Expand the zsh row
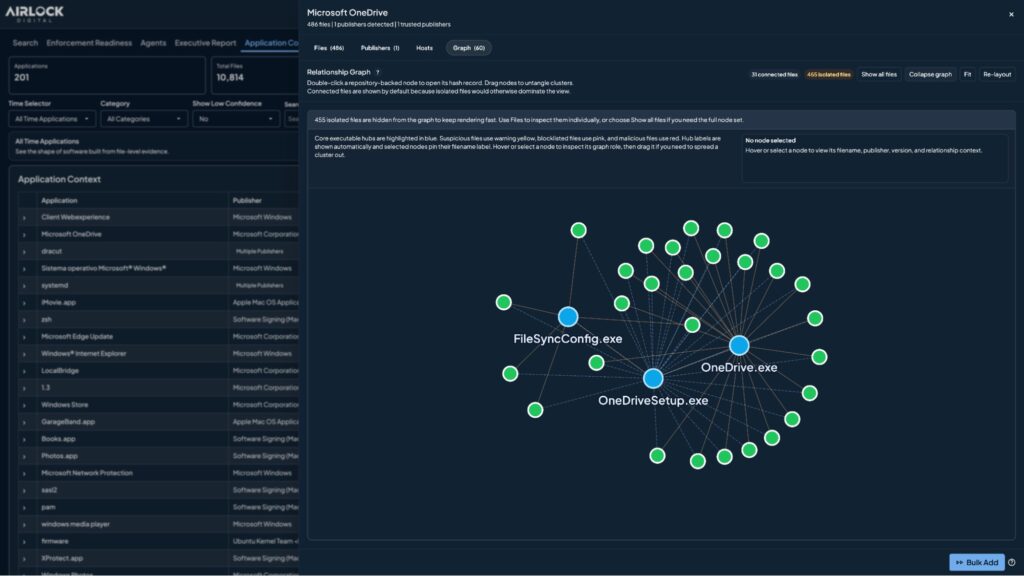Screen dimensions: 1024x576 (x=24, y=320)
